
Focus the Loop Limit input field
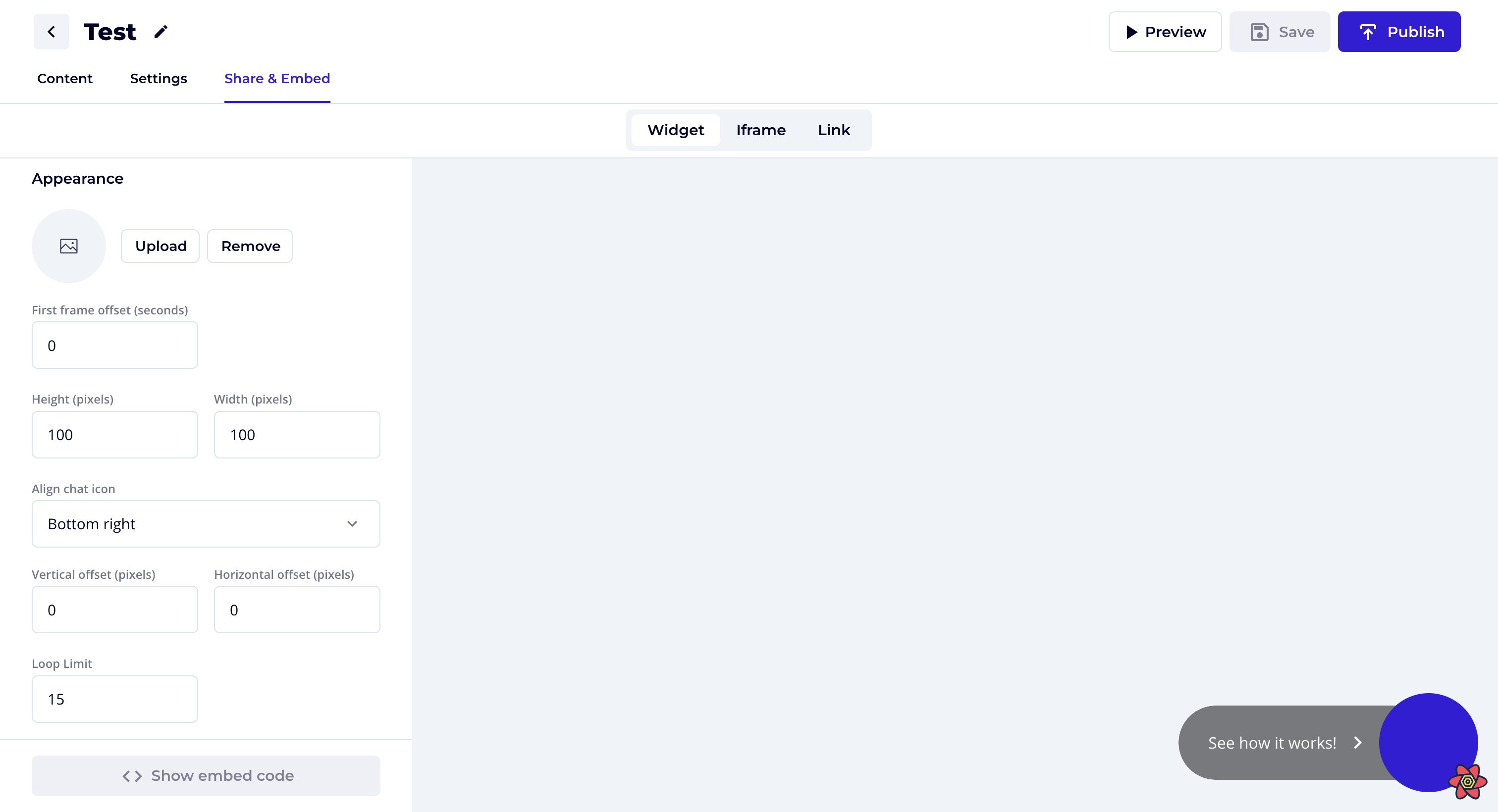coord(114,699)
